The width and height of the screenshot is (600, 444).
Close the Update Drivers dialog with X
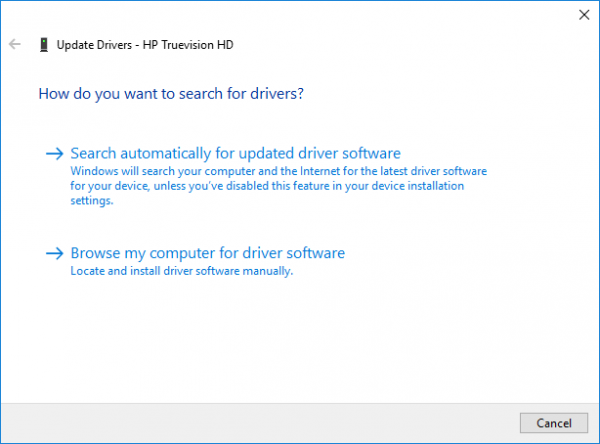pyautogui.click(x=584, y=15)
